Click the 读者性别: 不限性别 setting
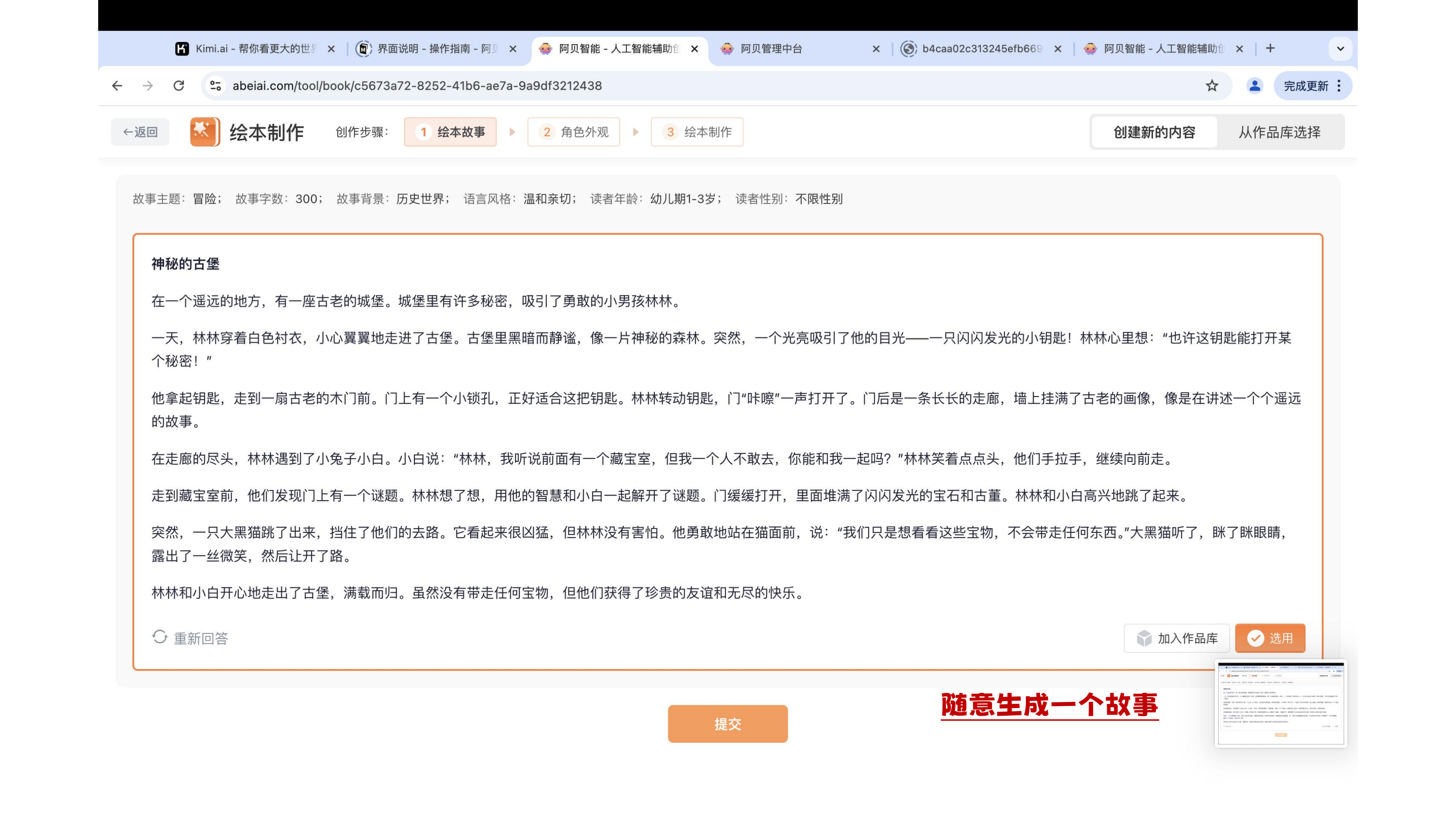The height and width of the screenshot is (819, 1456). click(x=789, y=199)
